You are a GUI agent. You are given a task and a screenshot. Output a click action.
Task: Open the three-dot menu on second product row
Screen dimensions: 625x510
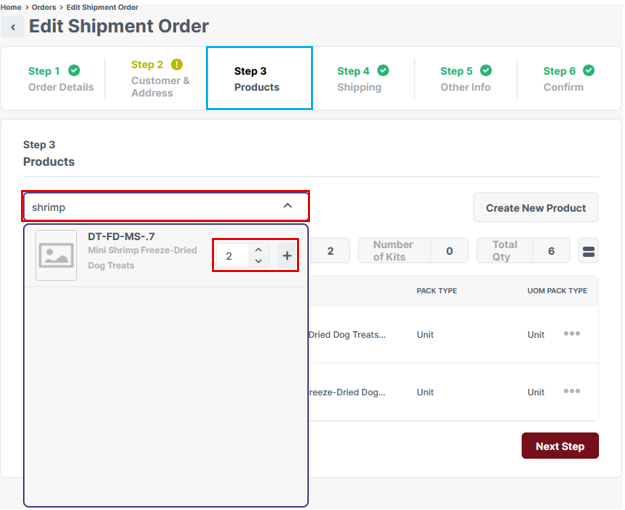[572, 392]
